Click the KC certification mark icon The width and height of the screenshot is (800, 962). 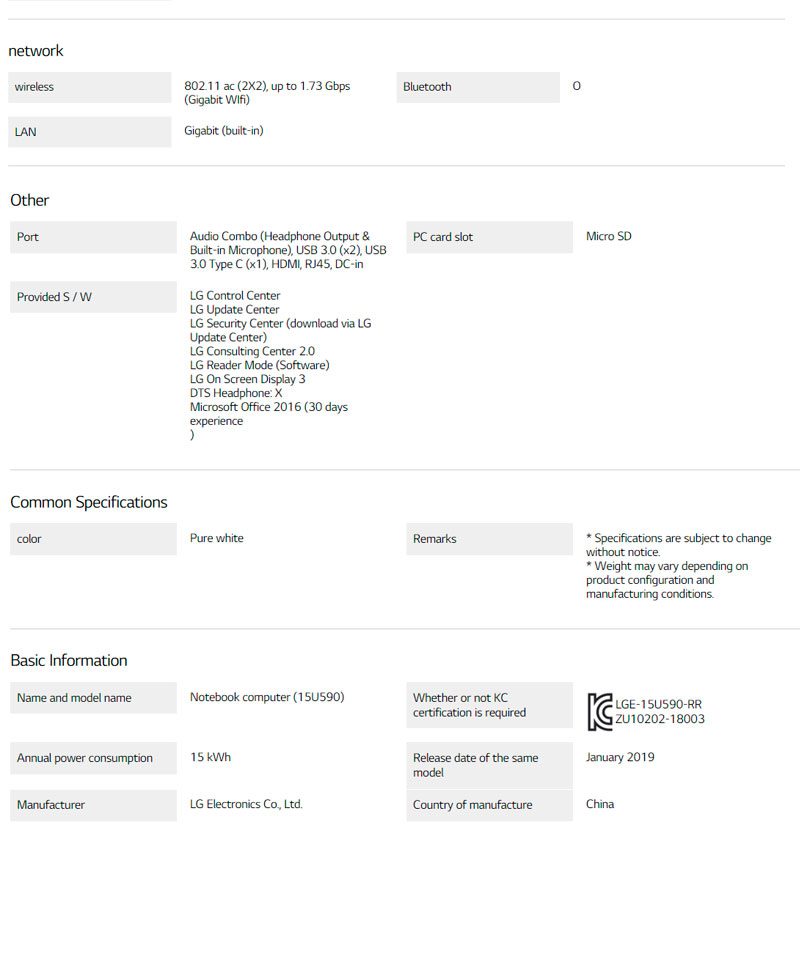pos(599,711)
